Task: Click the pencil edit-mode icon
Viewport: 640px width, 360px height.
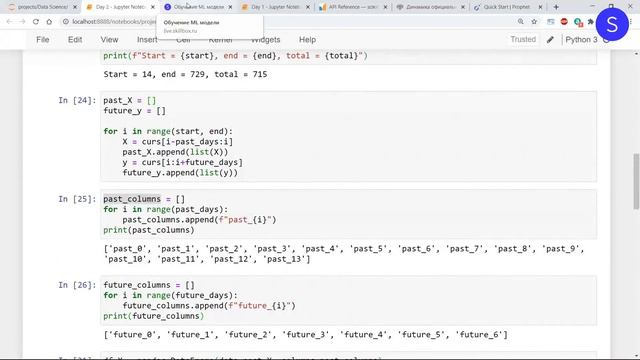Action: pos(550,40)
